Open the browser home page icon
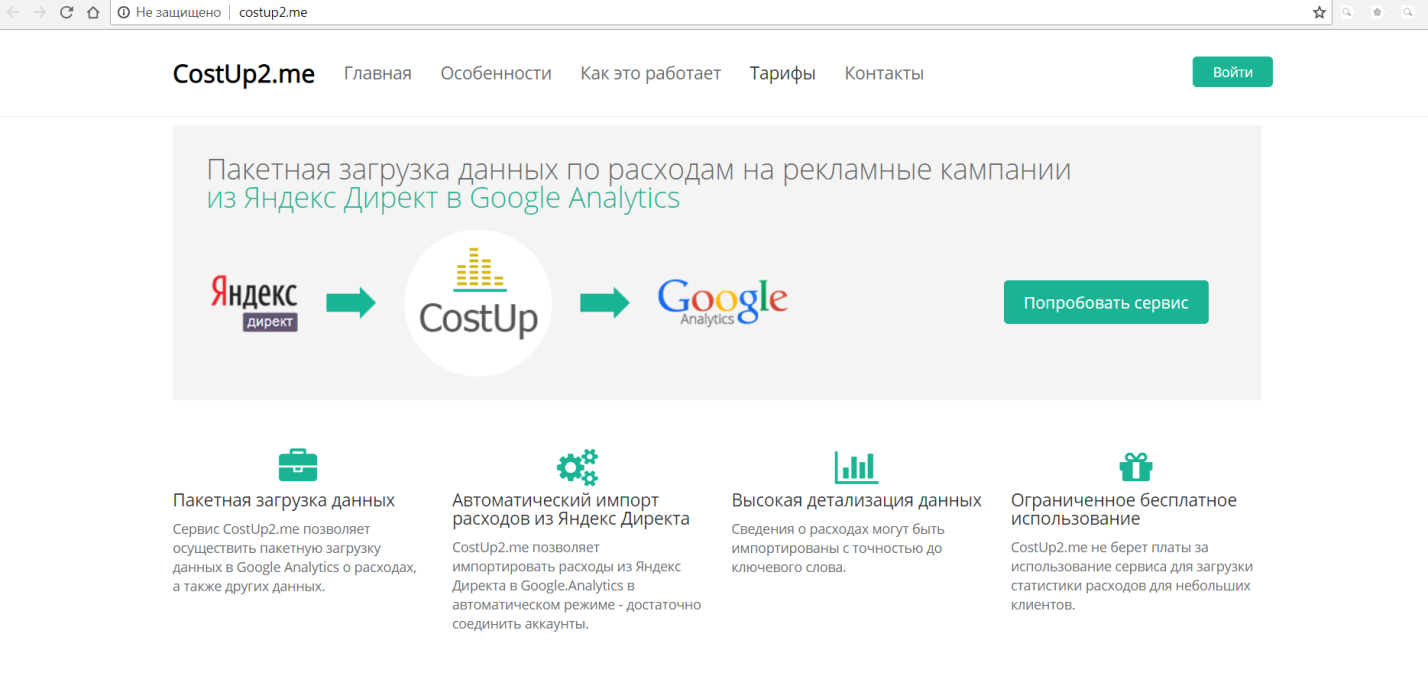Viewport: 1428px width, 679px height. pos(93,13)
